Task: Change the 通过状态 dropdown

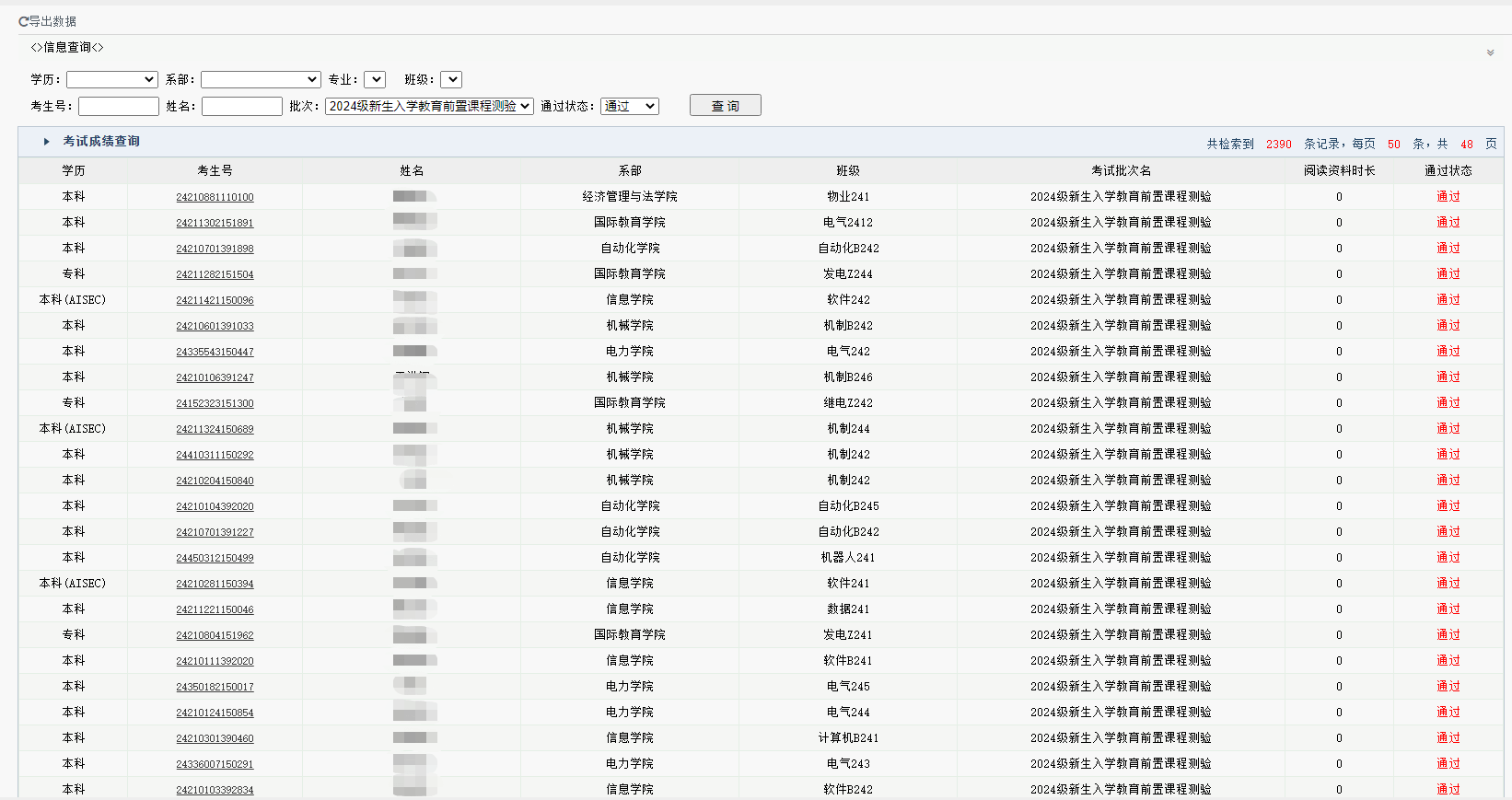Action: 630,107
